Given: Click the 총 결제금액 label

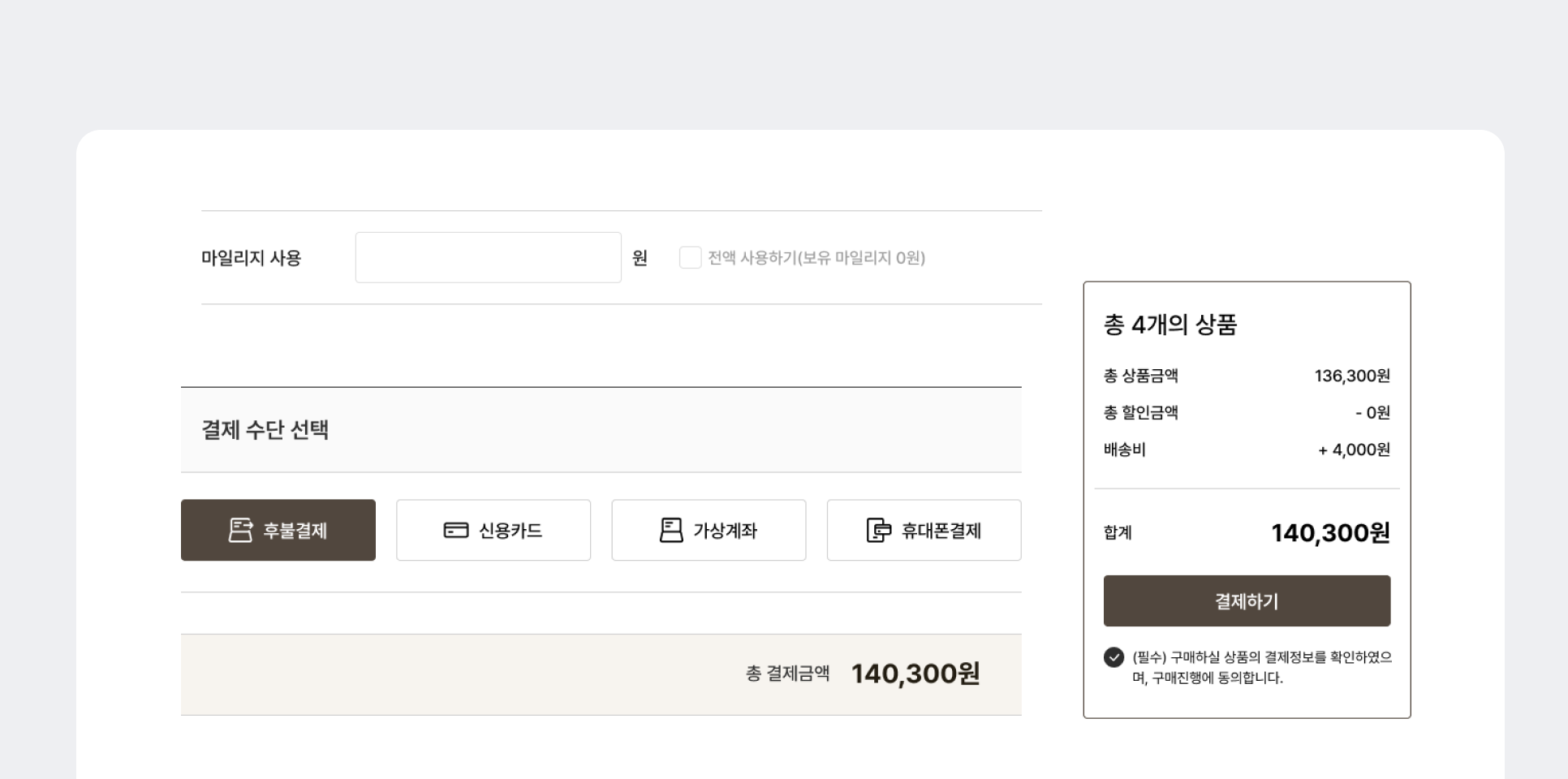Looking at the screenshot, I should point(787,674).
